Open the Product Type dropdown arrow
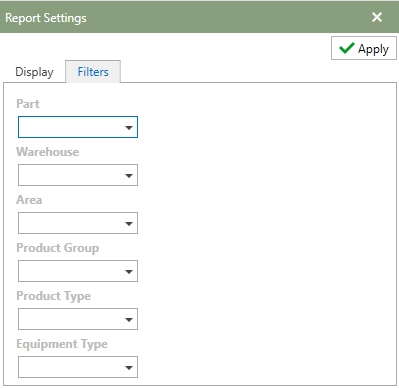 (x=129, y=319)
